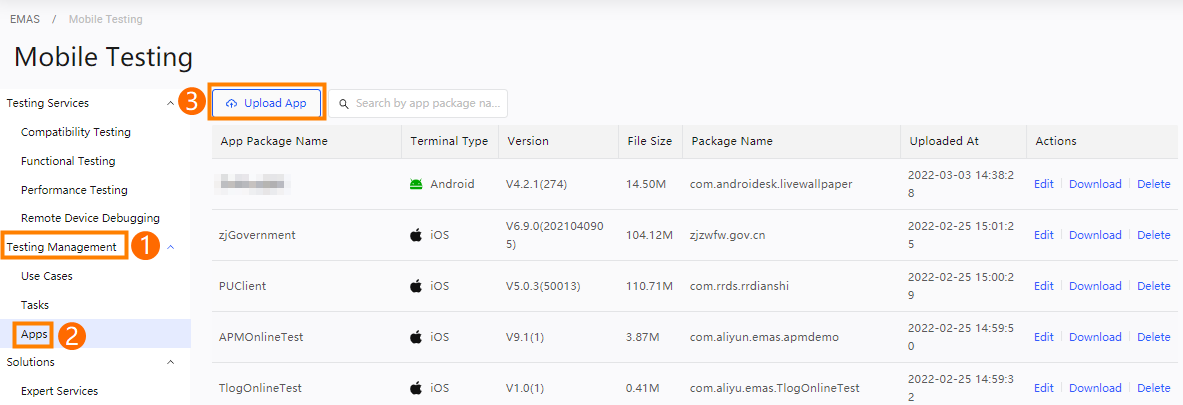1183x405 pixels.
Task: Go to Use Cases page
Action: point(47,276)
